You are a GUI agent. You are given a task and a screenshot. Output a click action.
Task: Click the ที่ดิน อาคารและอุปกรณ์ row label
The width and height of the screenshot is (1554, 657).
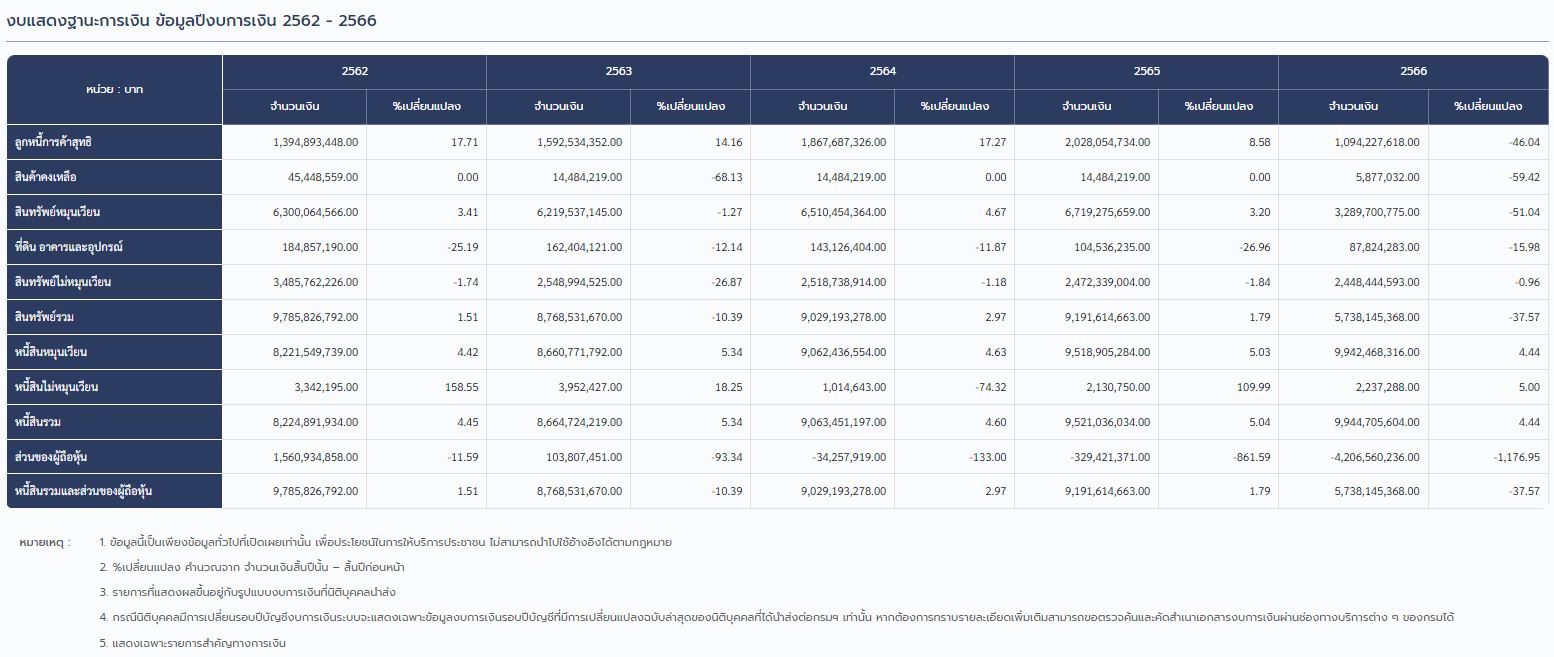(x=69, y=247)
